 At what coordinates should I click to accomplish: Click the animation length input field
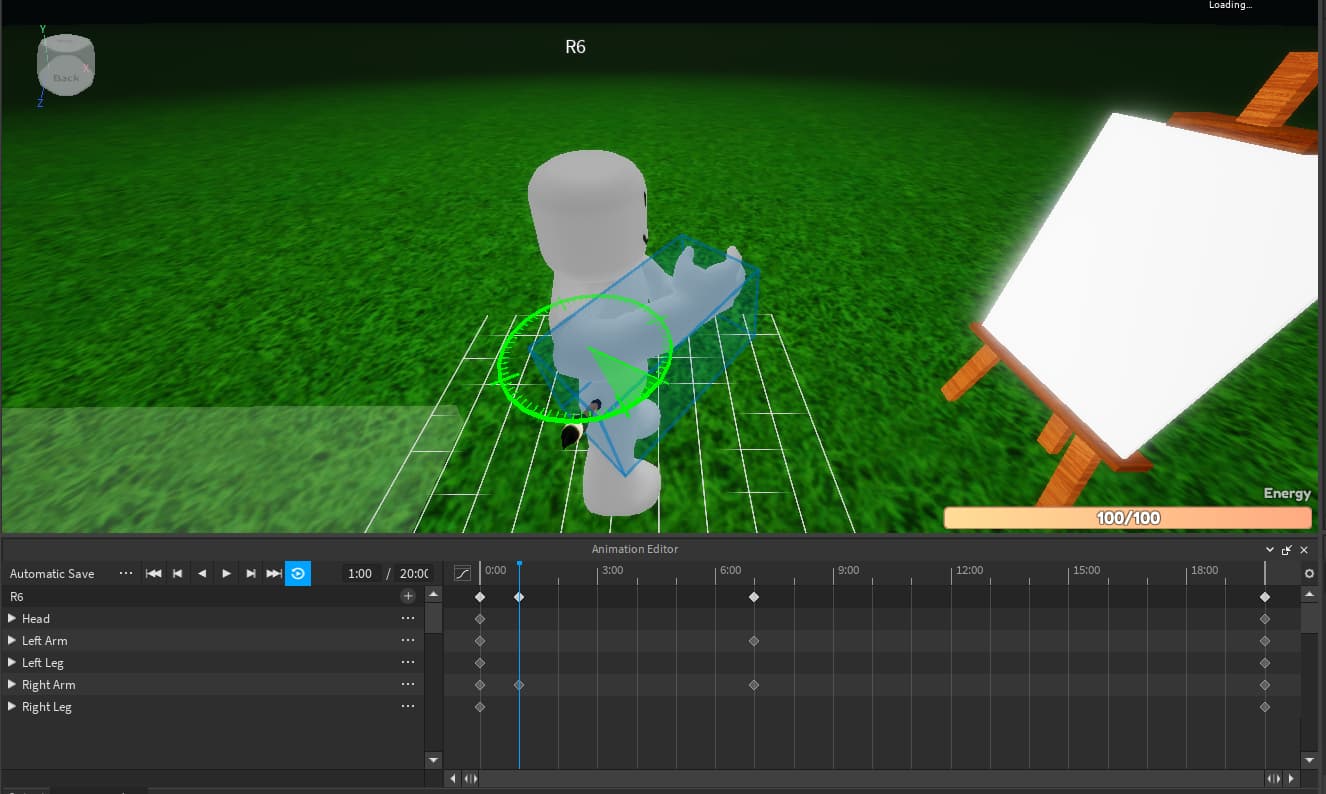pos(413,573)
